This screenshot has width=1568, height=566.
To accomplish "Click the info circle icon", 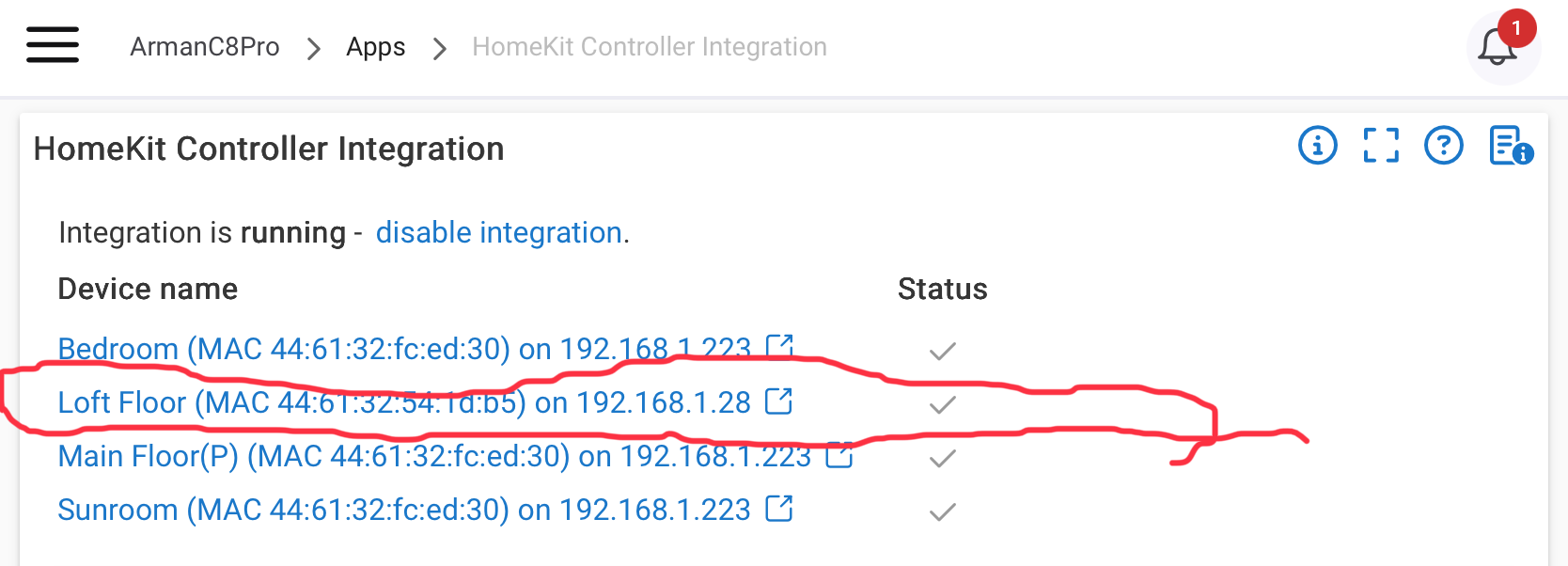I will (x=1317, y=146).
